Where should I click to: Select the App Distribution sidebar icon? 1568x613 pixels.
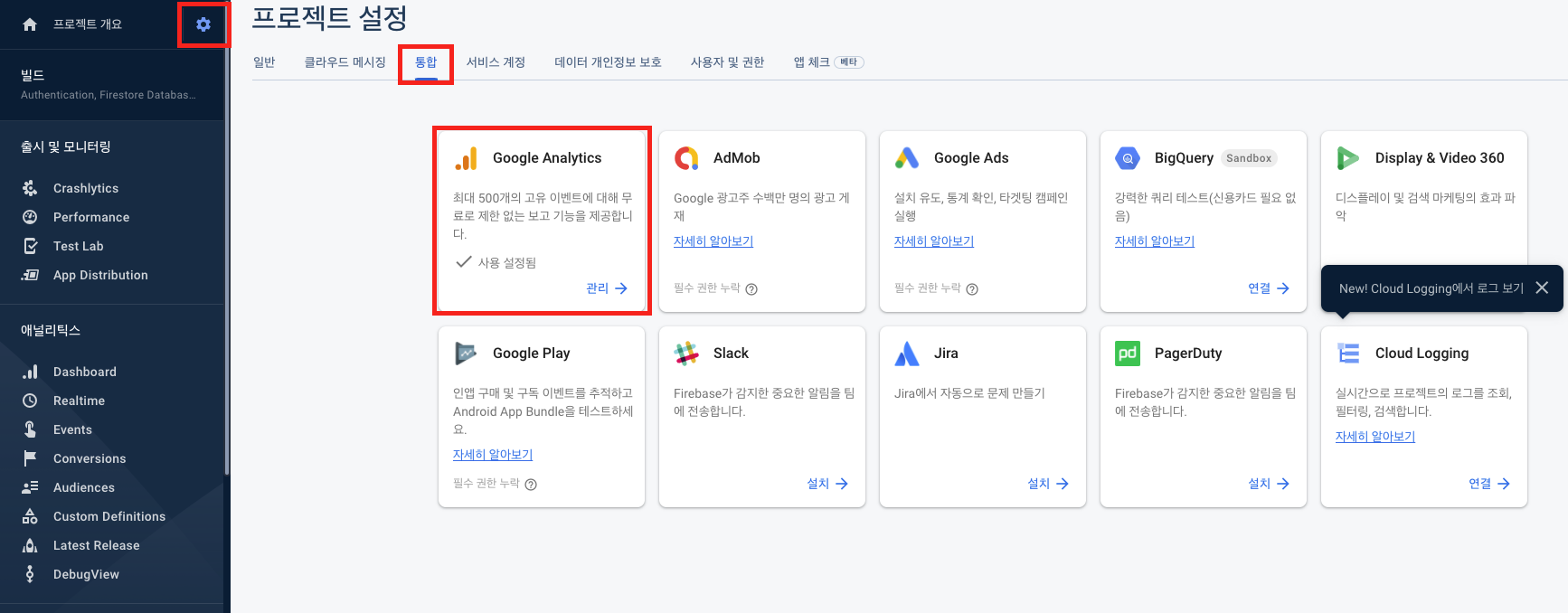(30, 275)
